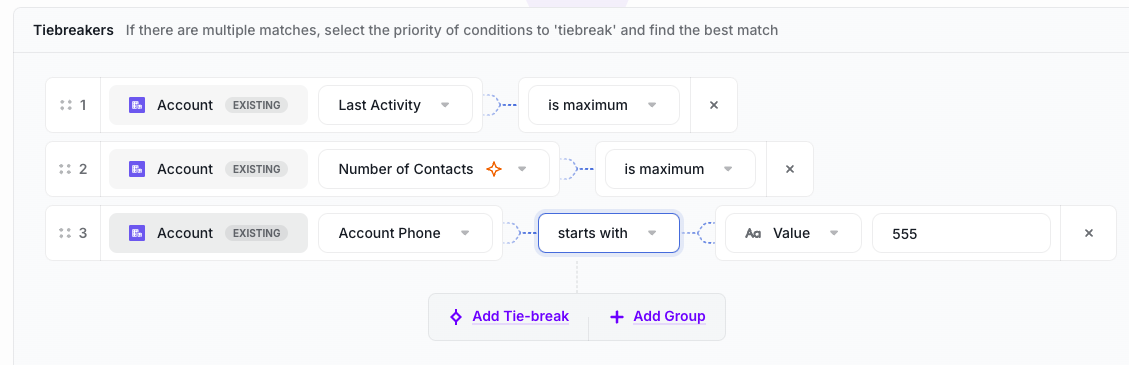Viewport: 1129px width, 365px height.
Task: Remove the Last Activity tiebreaker with X
Action: [x=714, y=105]
